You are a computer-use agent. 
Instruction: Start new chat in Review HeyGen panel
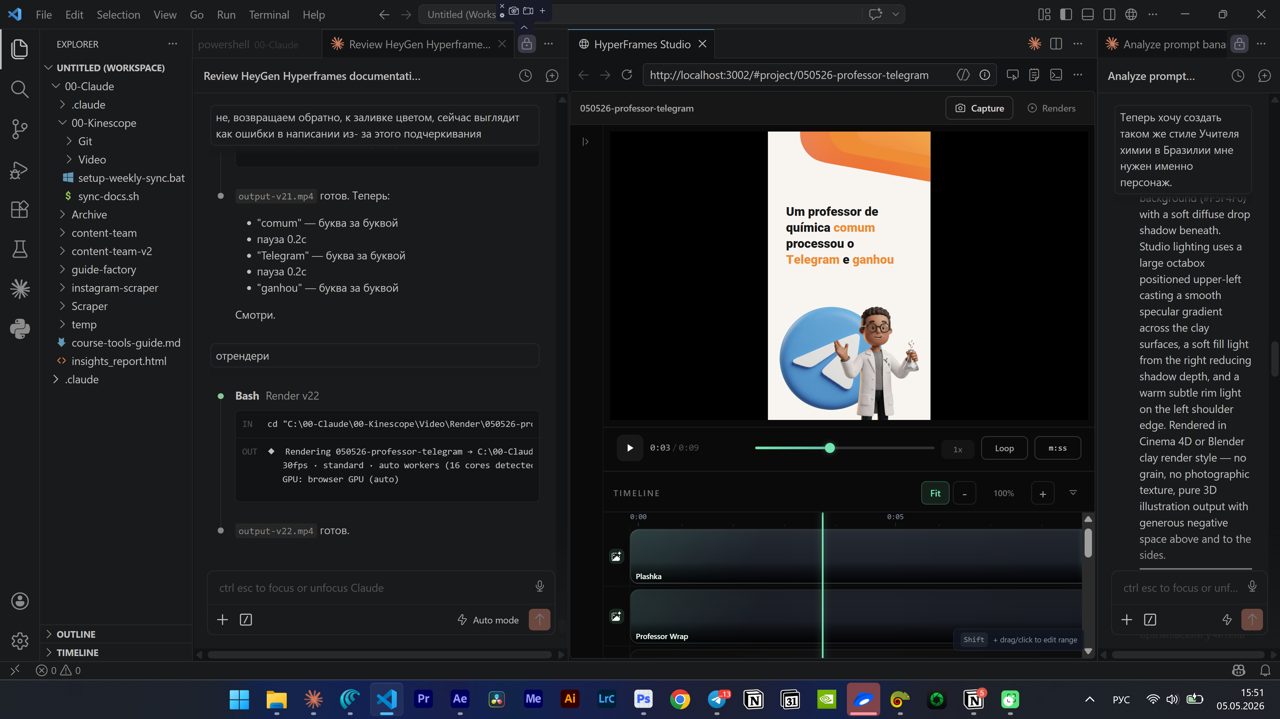(x=551, y=76)
